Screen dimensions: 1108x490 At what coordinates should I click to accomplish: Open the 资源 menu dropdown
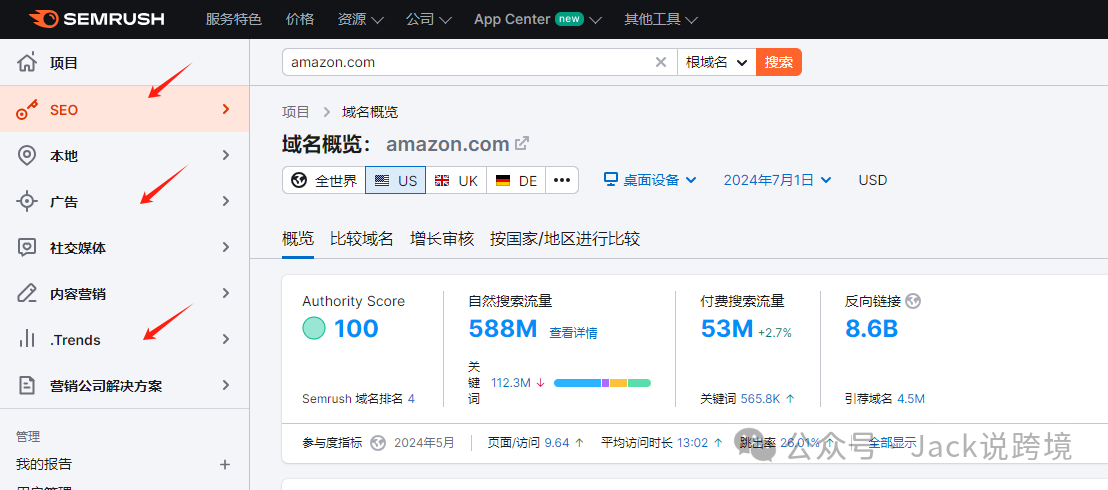360,19
